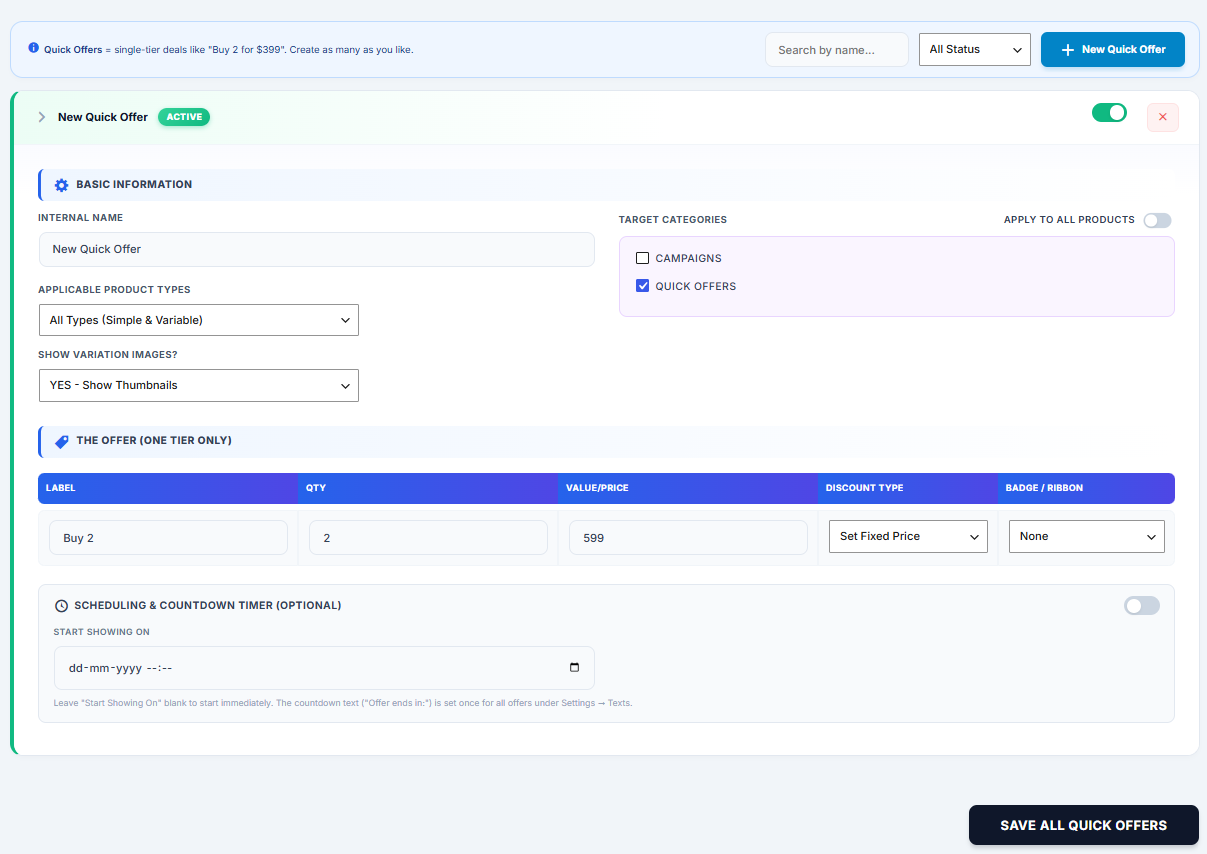The image size is (1207, 854).
Task: Open the Set Fixed Price discount type dropdown
Action: [x=908, y=536]
